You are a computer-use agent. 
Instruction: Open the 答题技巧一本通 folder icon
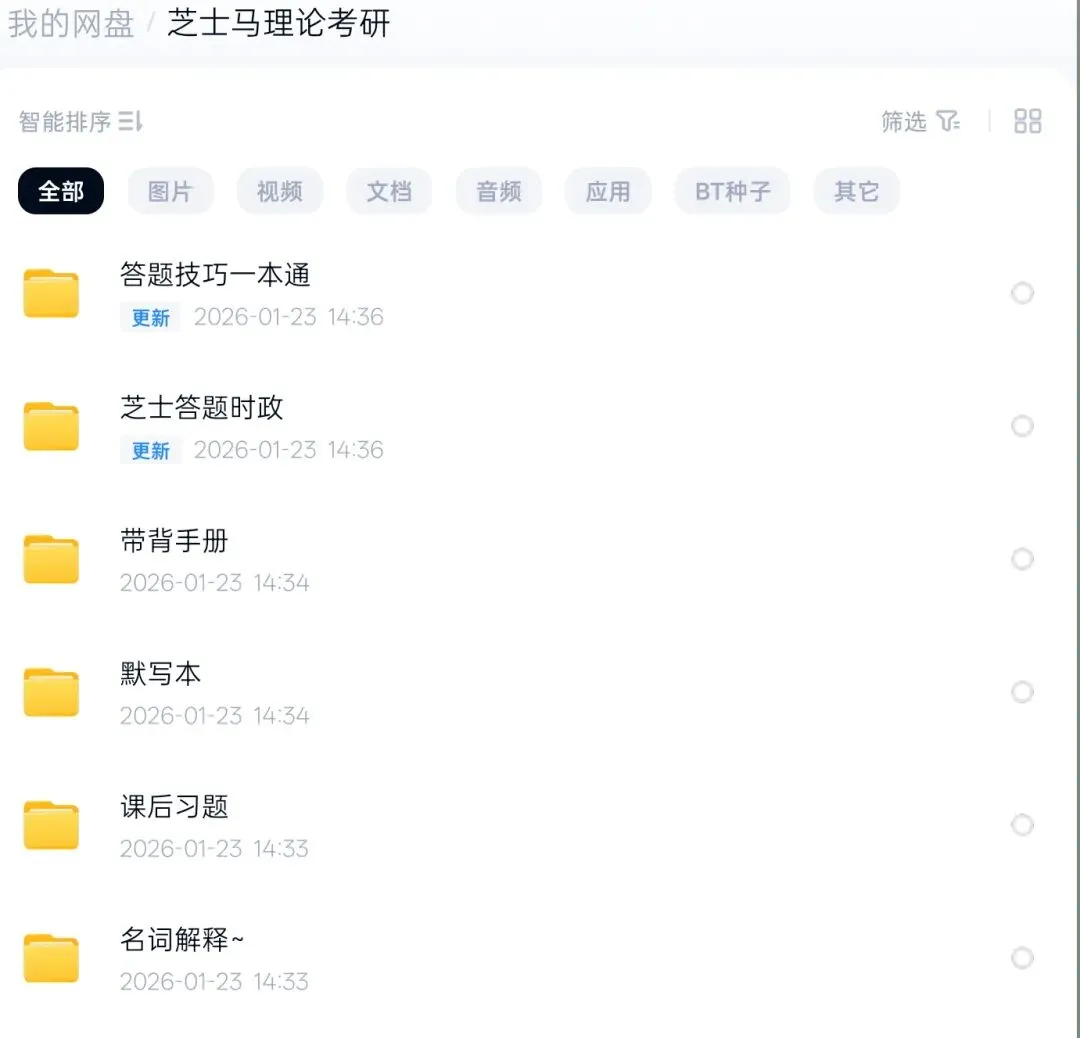coord(51,293)
